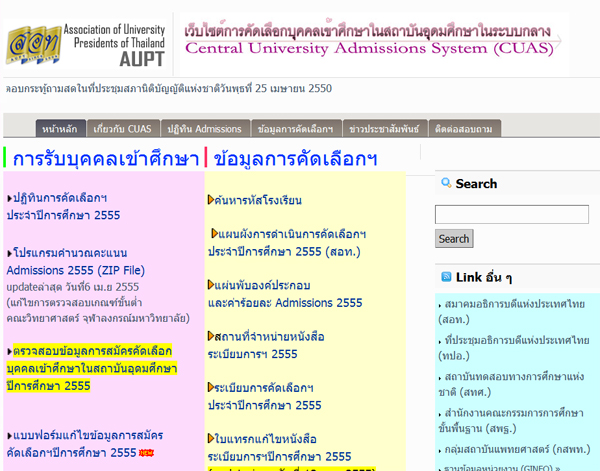Screen dimensions: 600x471
Task: Open the เกี่ยวกับ CUAS tab
Action: [121, 129]
